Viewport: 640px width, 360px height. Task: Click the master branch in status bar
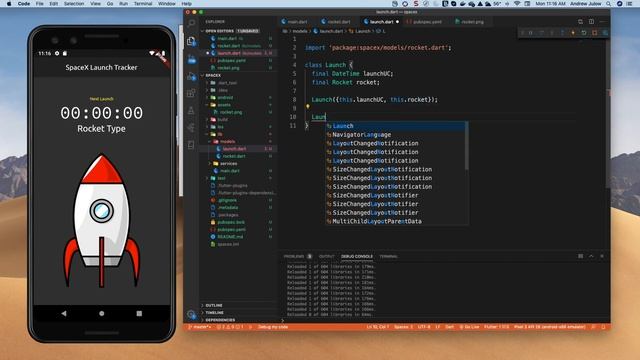coord(200,327)
